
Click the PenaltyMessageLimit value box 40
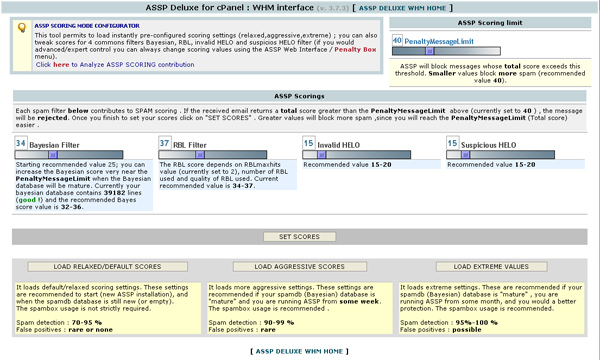(397, 41)
